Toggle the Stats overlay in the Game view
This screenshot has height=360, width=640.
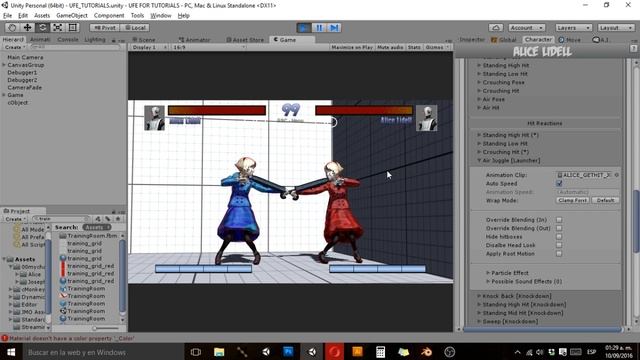414,47
